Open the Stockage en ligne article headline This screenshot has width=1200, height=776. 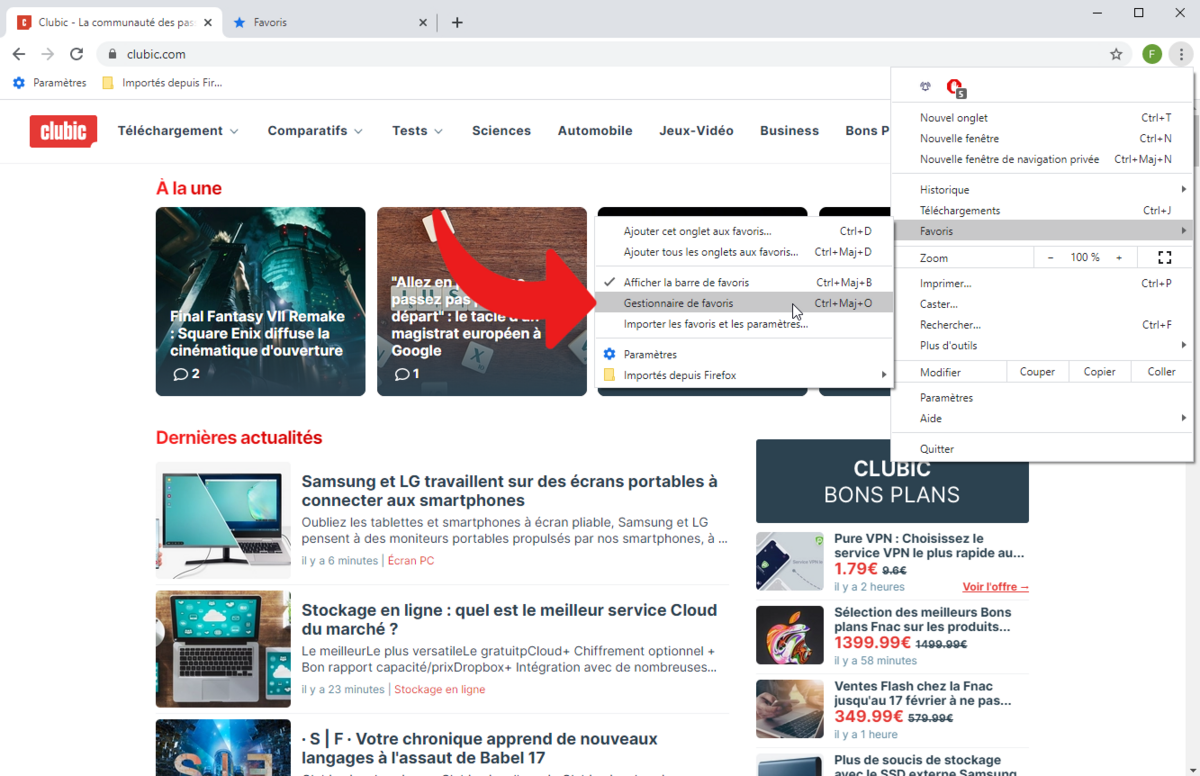(x=510, y=620)
